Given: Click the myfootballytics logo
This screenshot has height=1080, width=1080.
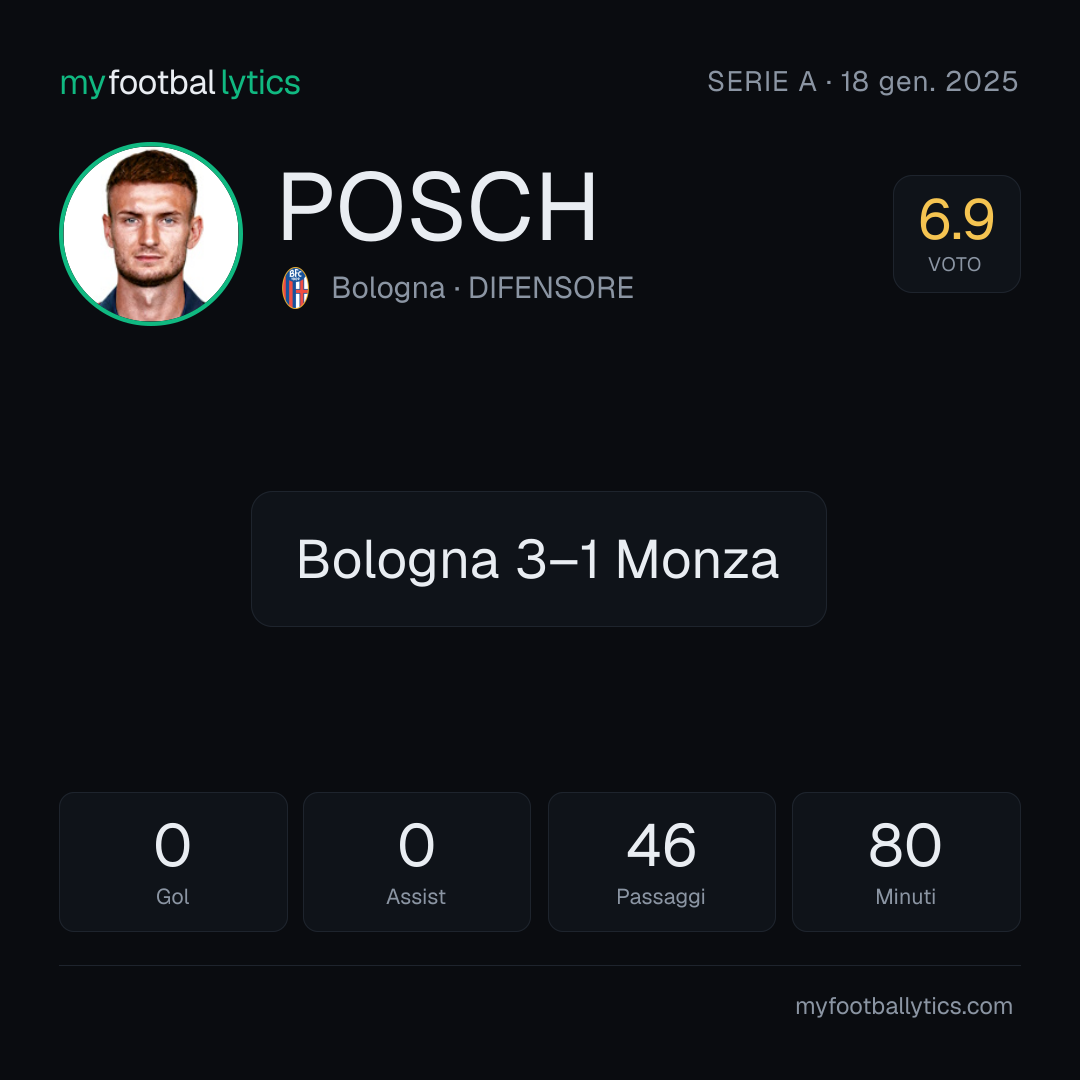Looking at the screenshot, I should (180, 83).
